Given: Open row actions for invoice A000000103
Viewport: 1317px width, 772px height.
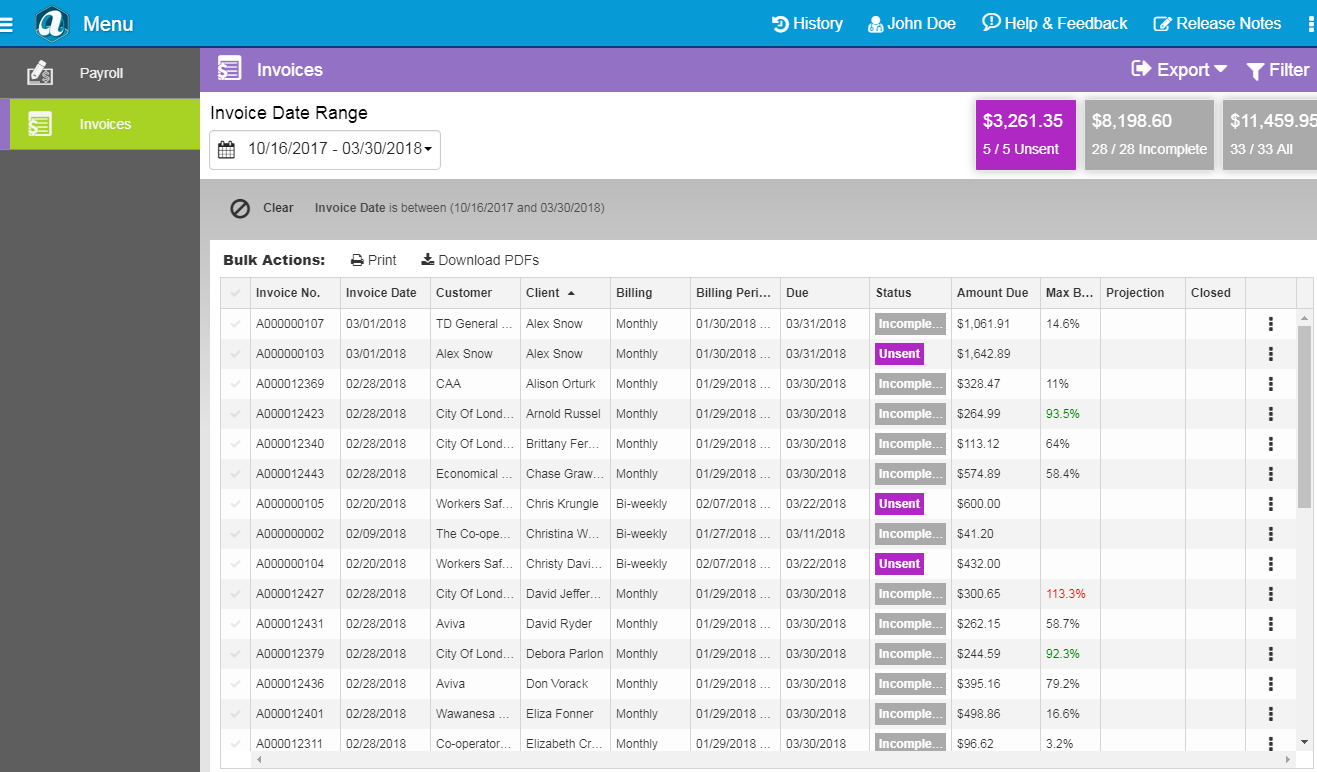Looking at the screenshot, I should click(1270, 354).
